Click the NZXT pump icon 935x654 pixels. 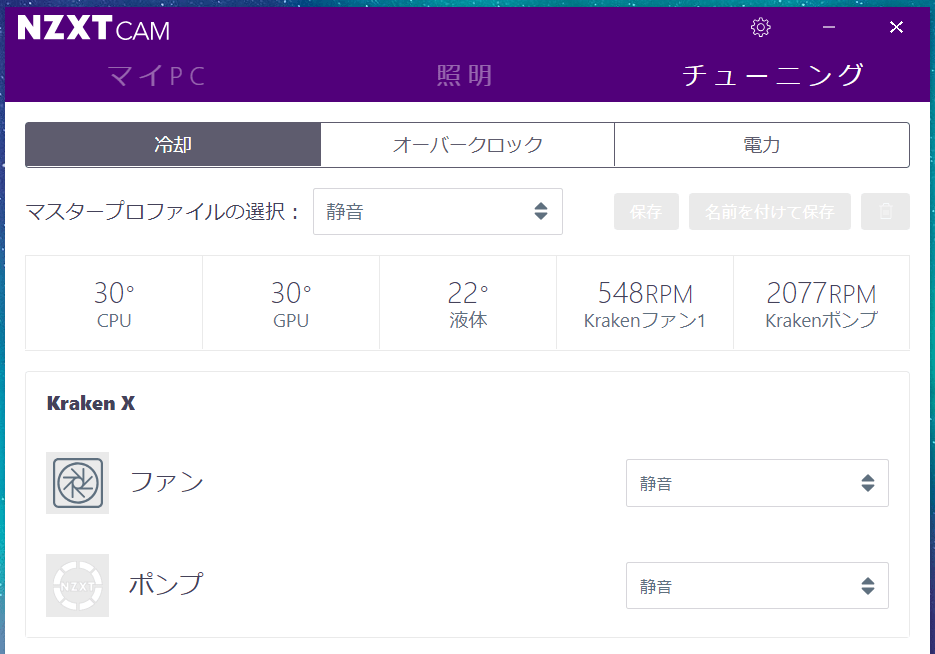[x=78, y=585]
